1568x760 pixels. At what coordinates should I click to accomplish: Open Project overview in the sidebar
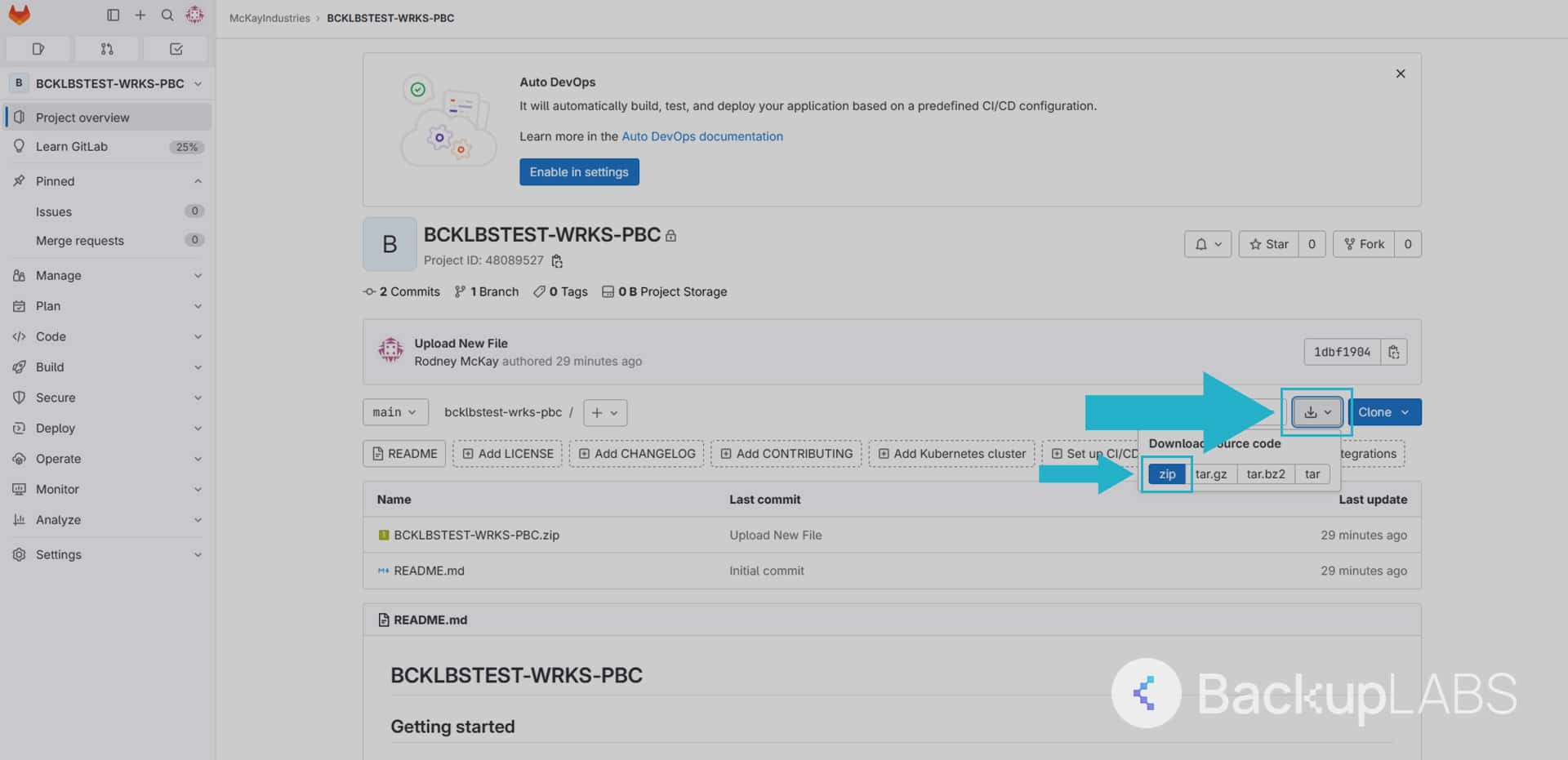pyautogui.click(x=82, y=117)
